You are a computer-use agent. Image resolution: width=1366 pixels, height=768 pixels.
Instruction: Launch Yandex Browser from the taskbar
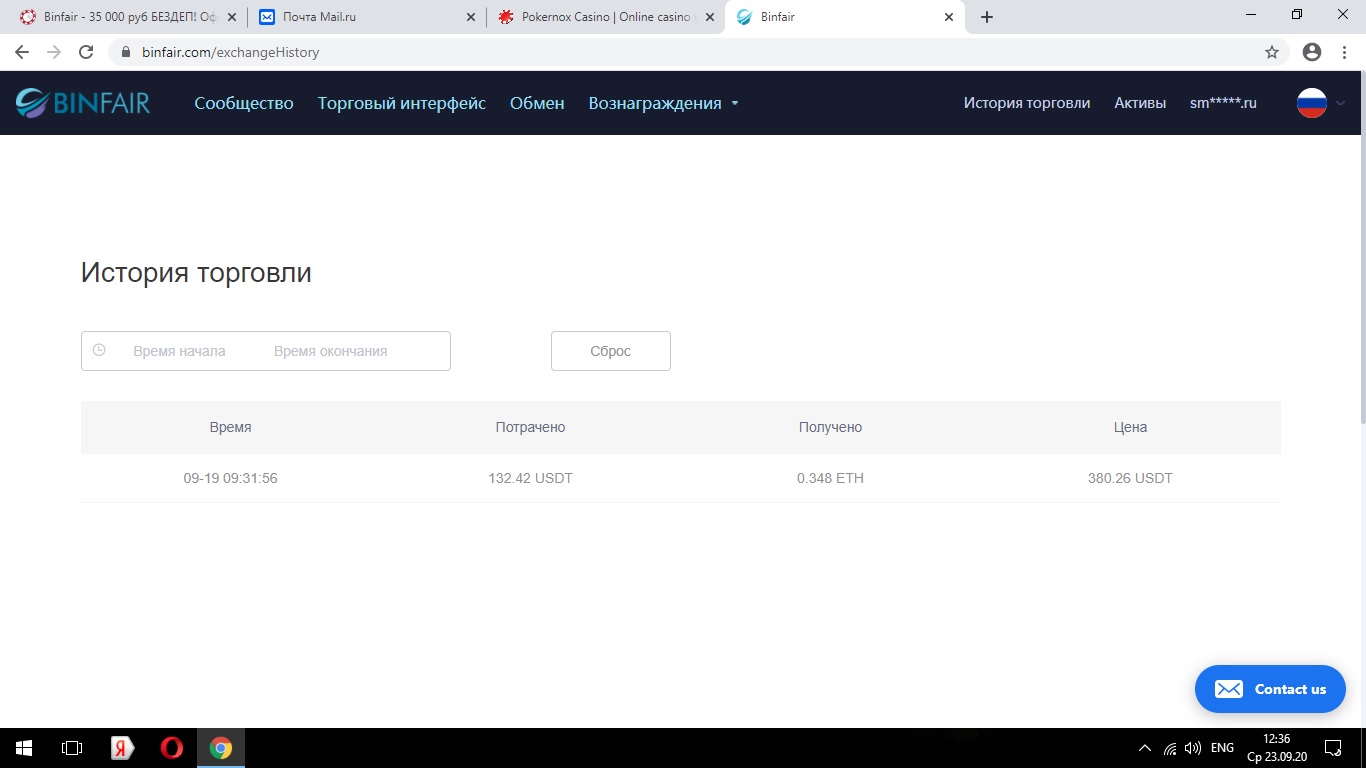(122, 748)
